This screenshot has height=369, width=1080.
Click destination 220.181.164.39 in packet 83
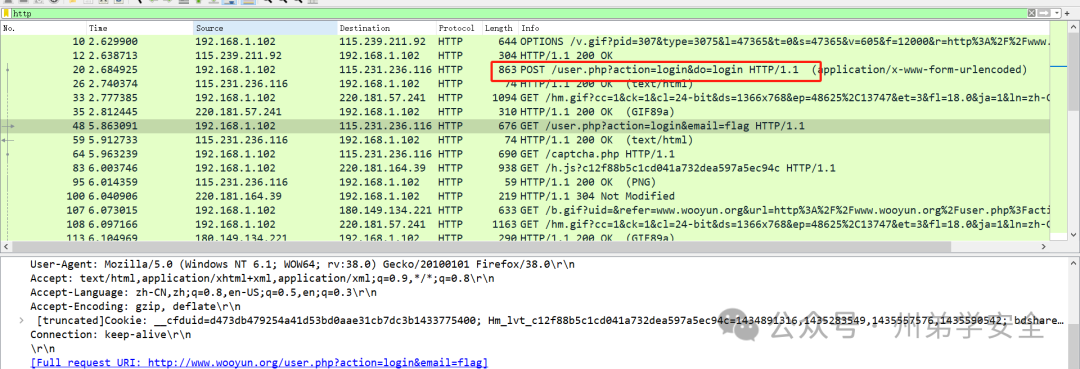[382, 168]
